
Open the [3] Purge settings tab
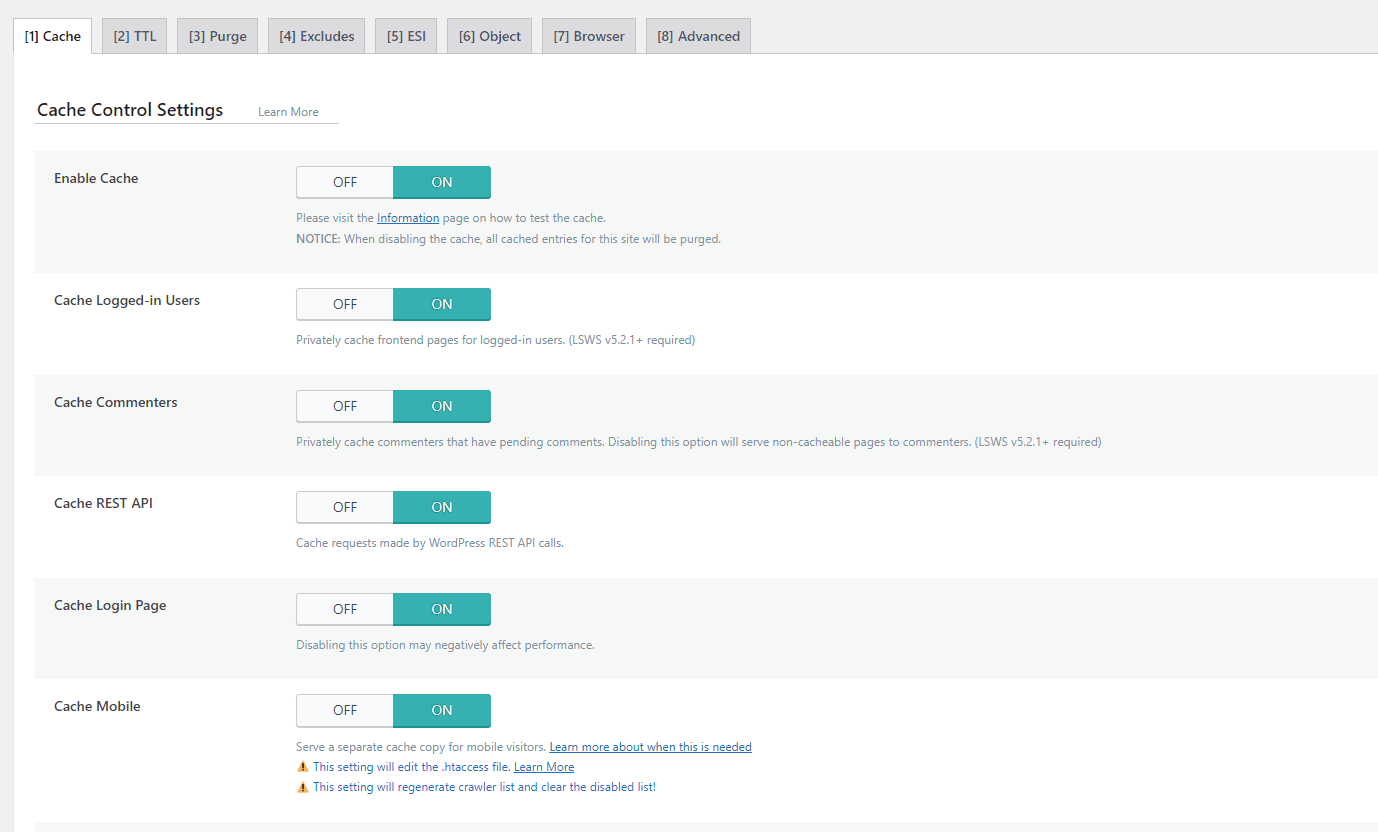[217, 35]
